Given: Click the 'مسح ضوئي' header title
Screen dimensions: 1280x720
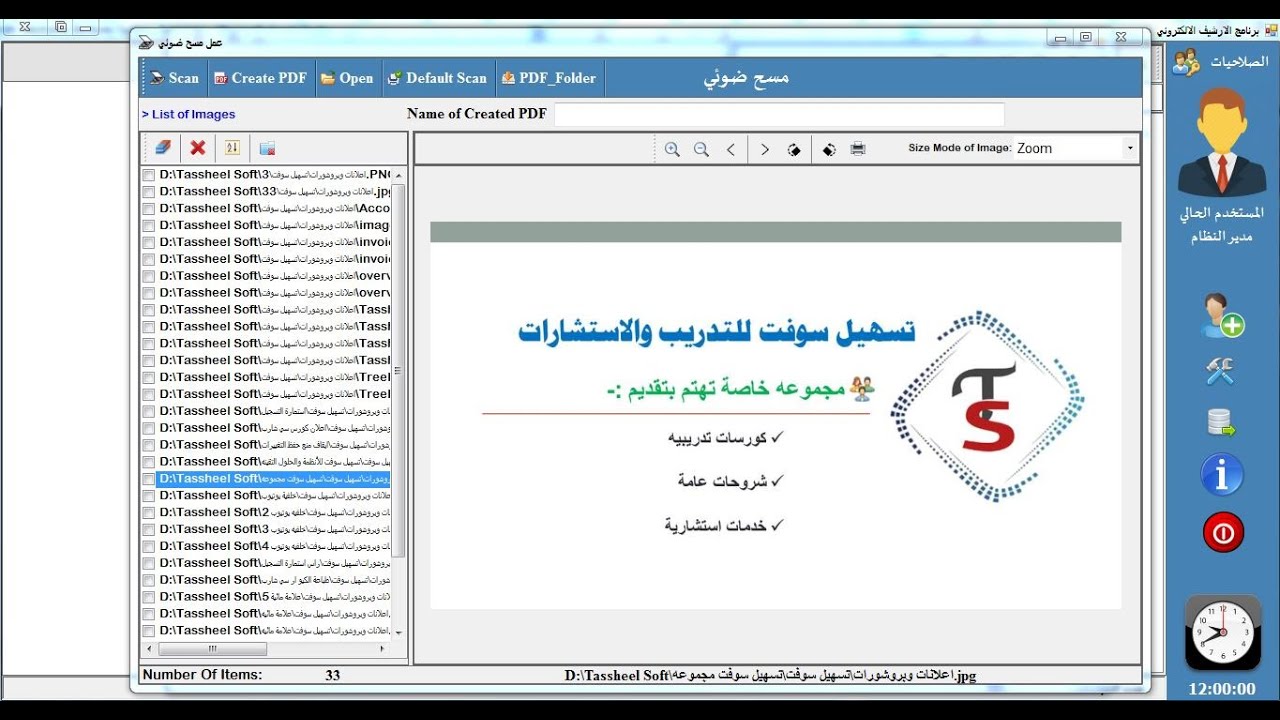Looking at the screenshot, I should (x=746, y=78).
